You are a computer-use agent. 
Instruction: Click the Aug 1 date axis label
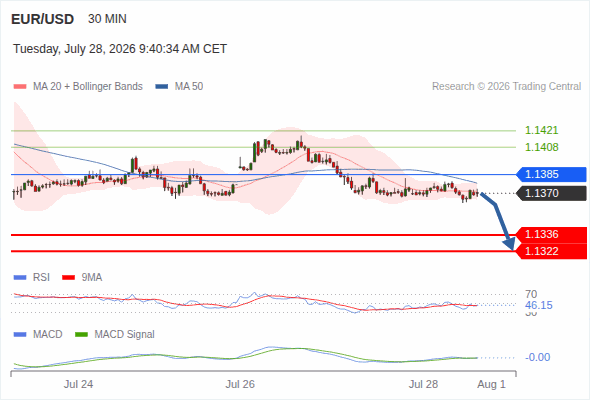coord(491,384)
